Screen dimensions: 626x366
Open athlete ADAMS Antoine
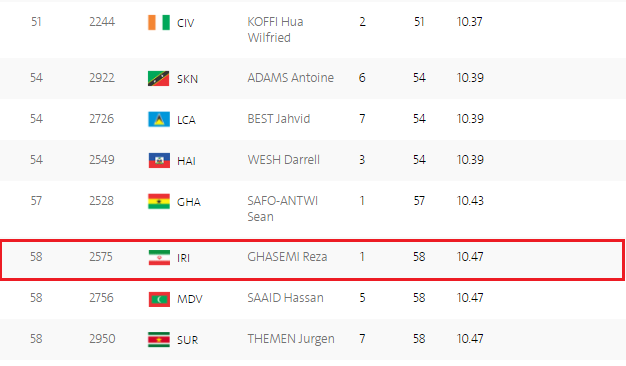(290, 77)
